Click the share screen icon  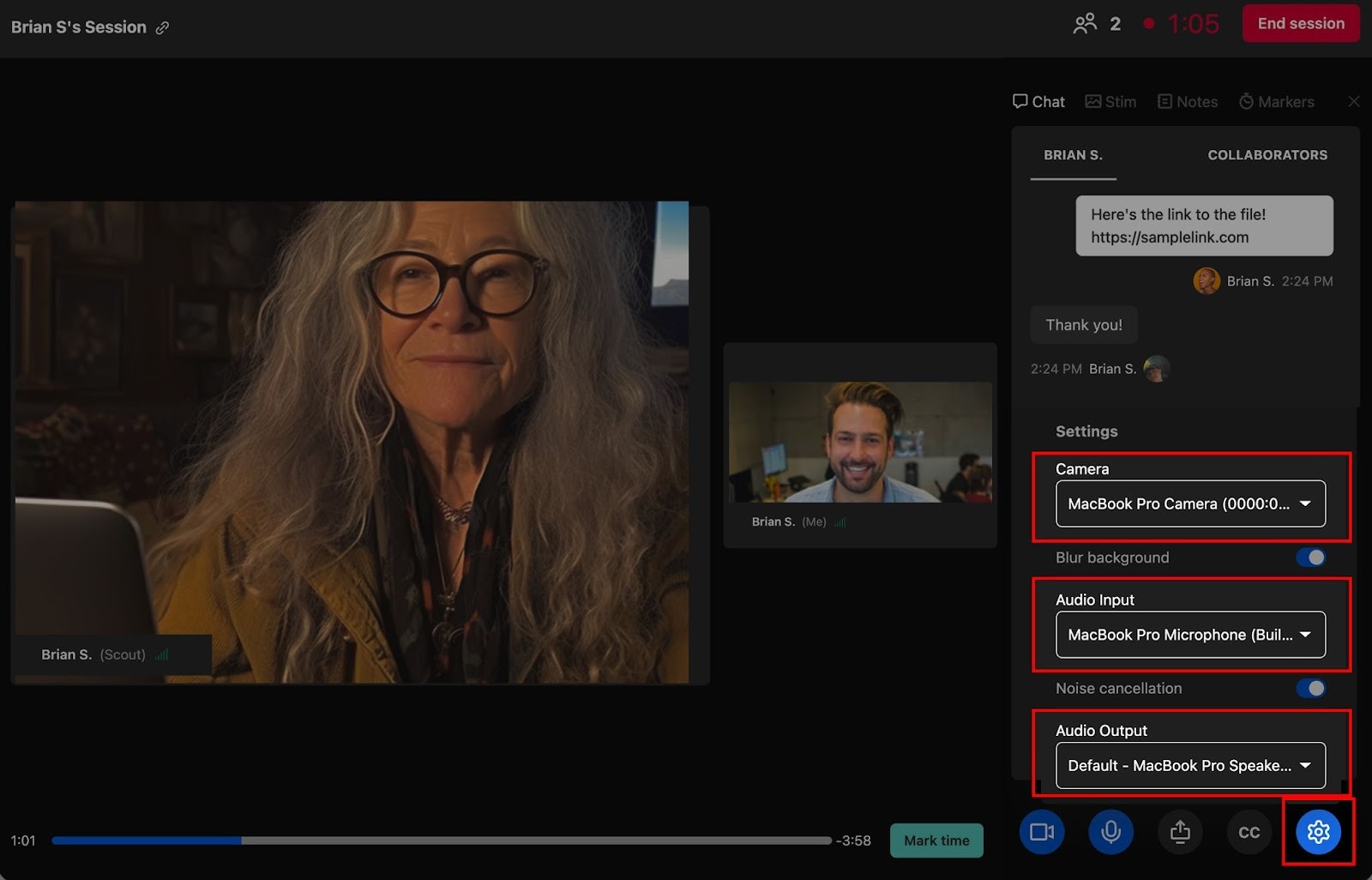coord(1180,832)
